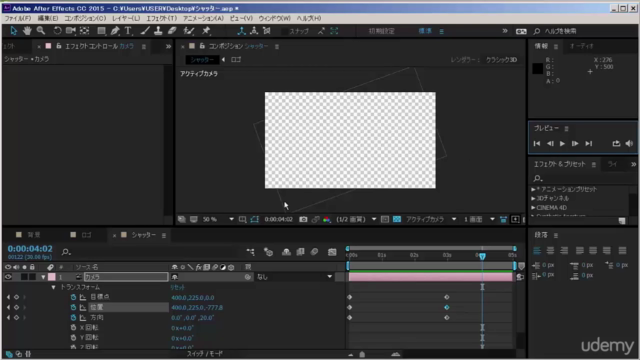The image size is (640, 360).
Task: Select the Eraser tool
Action: click(172, 31)
